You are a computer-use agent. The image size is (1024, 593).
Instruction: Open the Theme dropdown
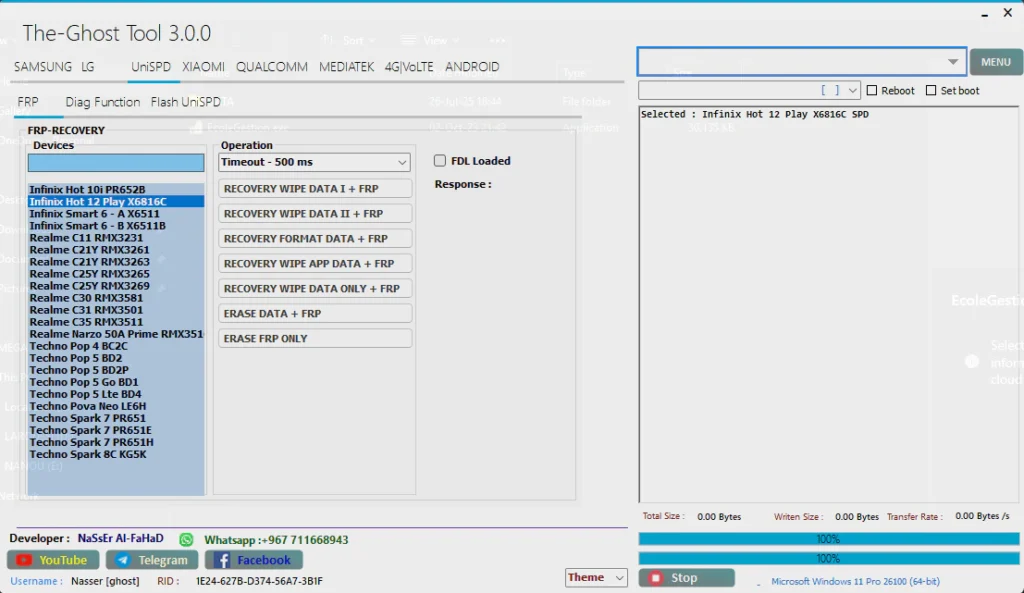619,578
